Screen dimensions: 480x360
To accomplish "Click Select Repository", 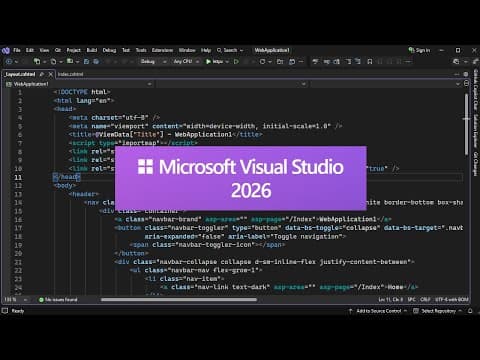I will click(437, 311).
